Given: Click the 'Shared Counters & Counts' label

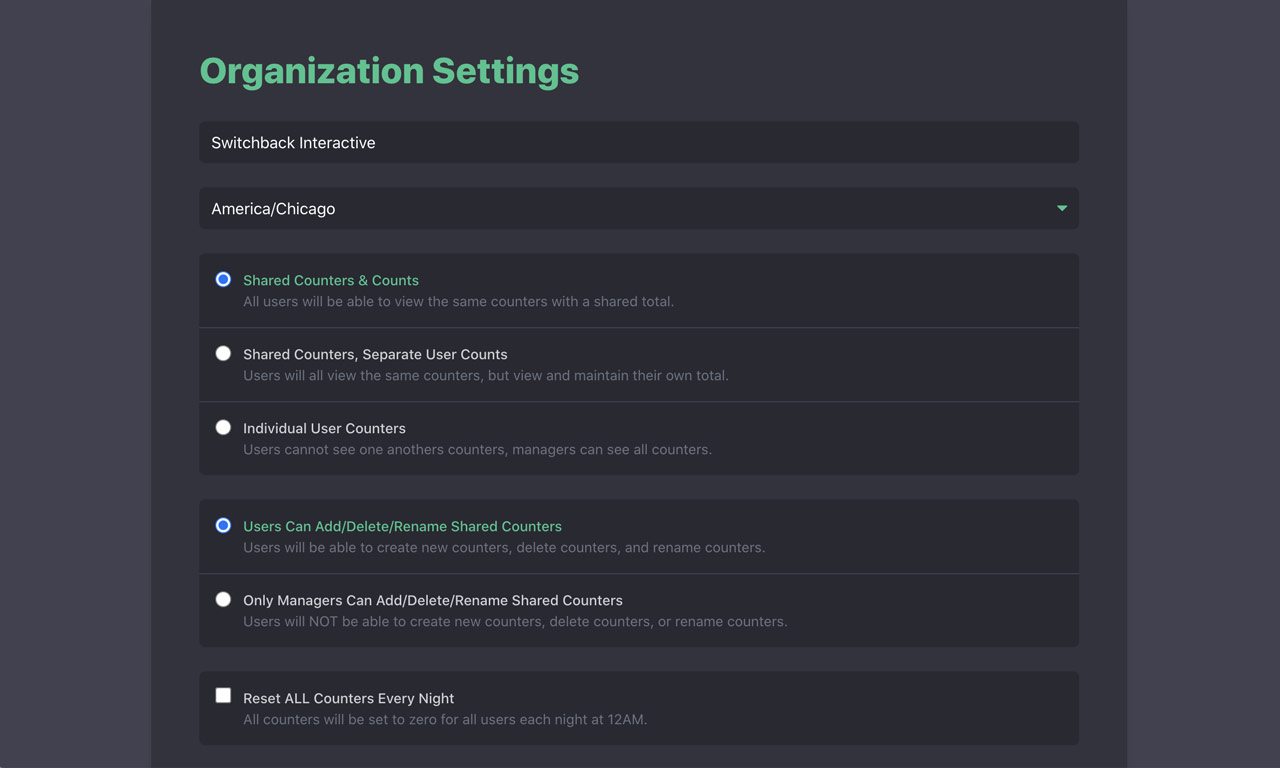Looking at the screenshot, I should click(x=331, y=280).
